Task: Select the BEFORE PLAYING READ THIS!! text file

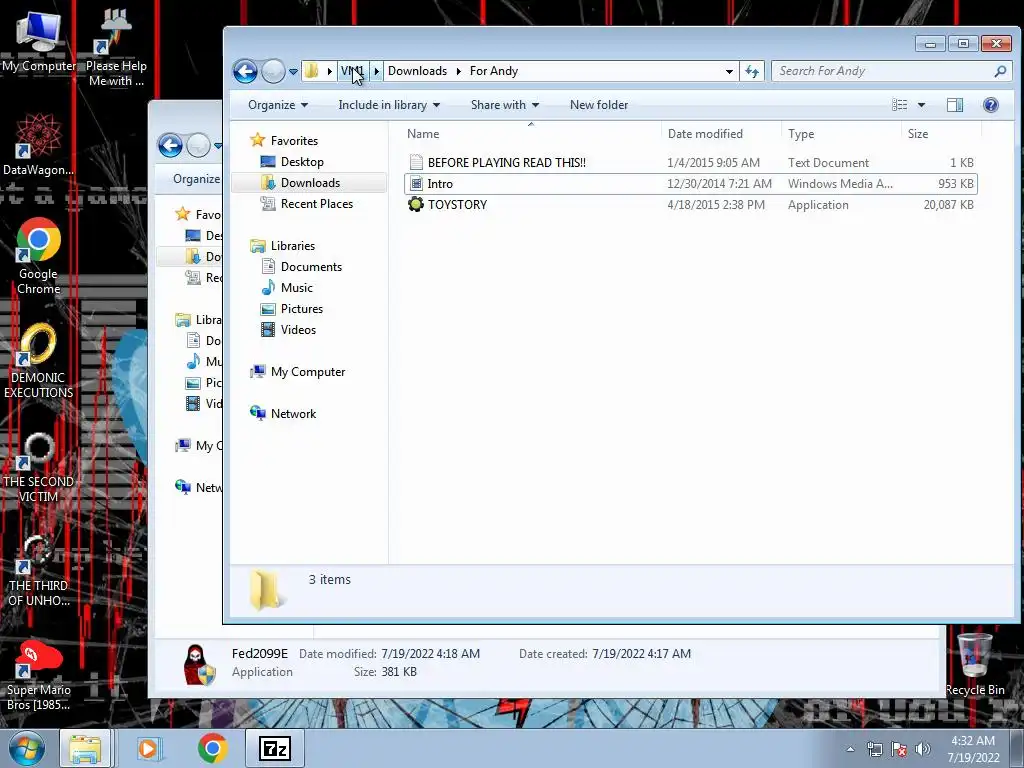Action: pyautogui.click(x=690, y=163)
